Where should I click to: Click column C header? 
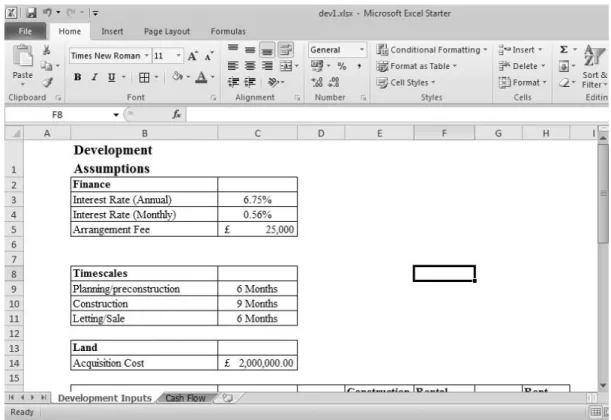[x=258, y=133]
